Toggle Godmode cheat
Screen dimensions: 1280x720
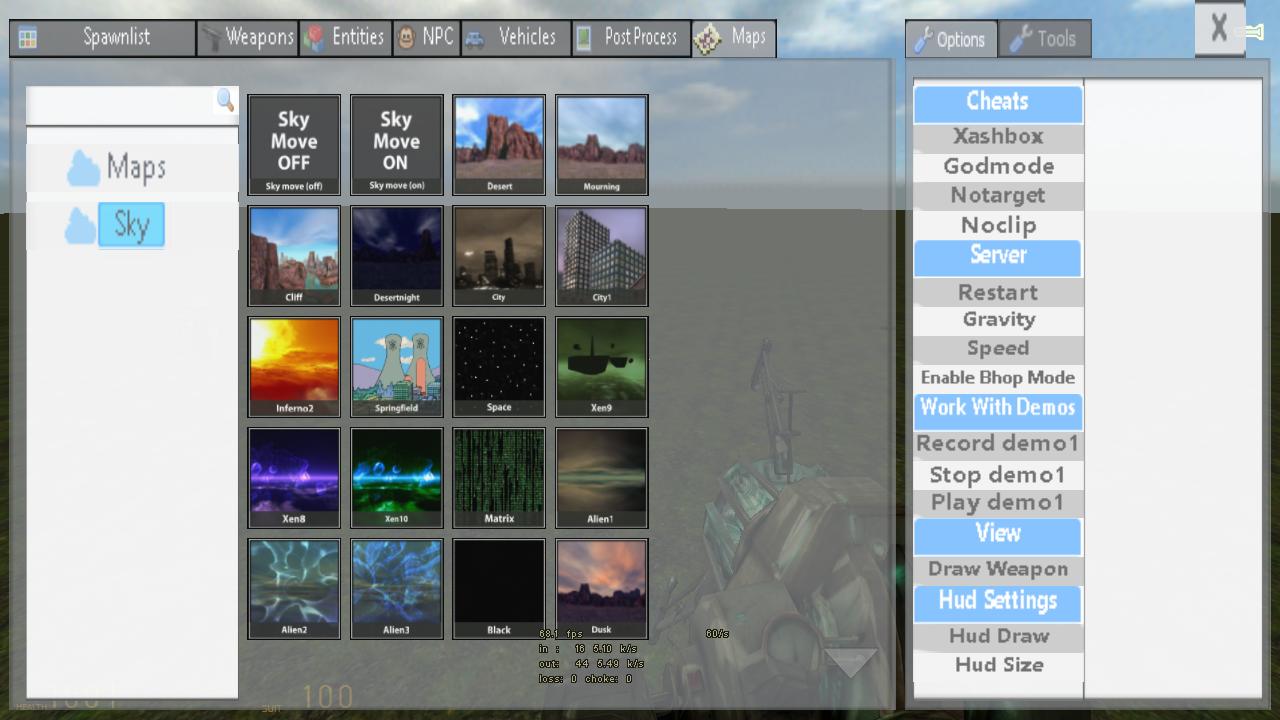998,166
